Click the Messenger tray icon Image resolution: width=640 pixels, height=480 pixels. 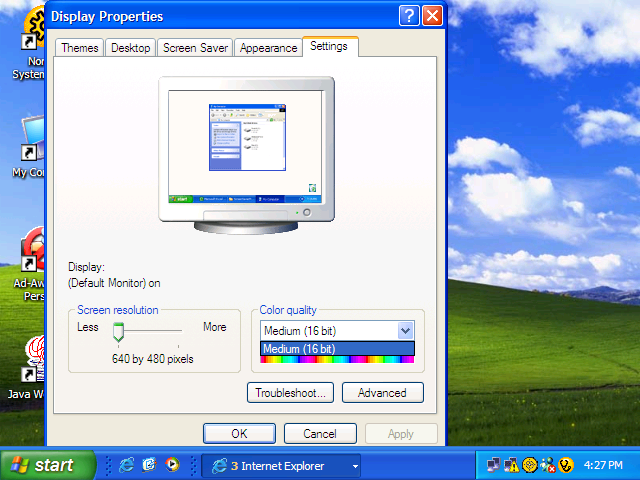(548, 465)
